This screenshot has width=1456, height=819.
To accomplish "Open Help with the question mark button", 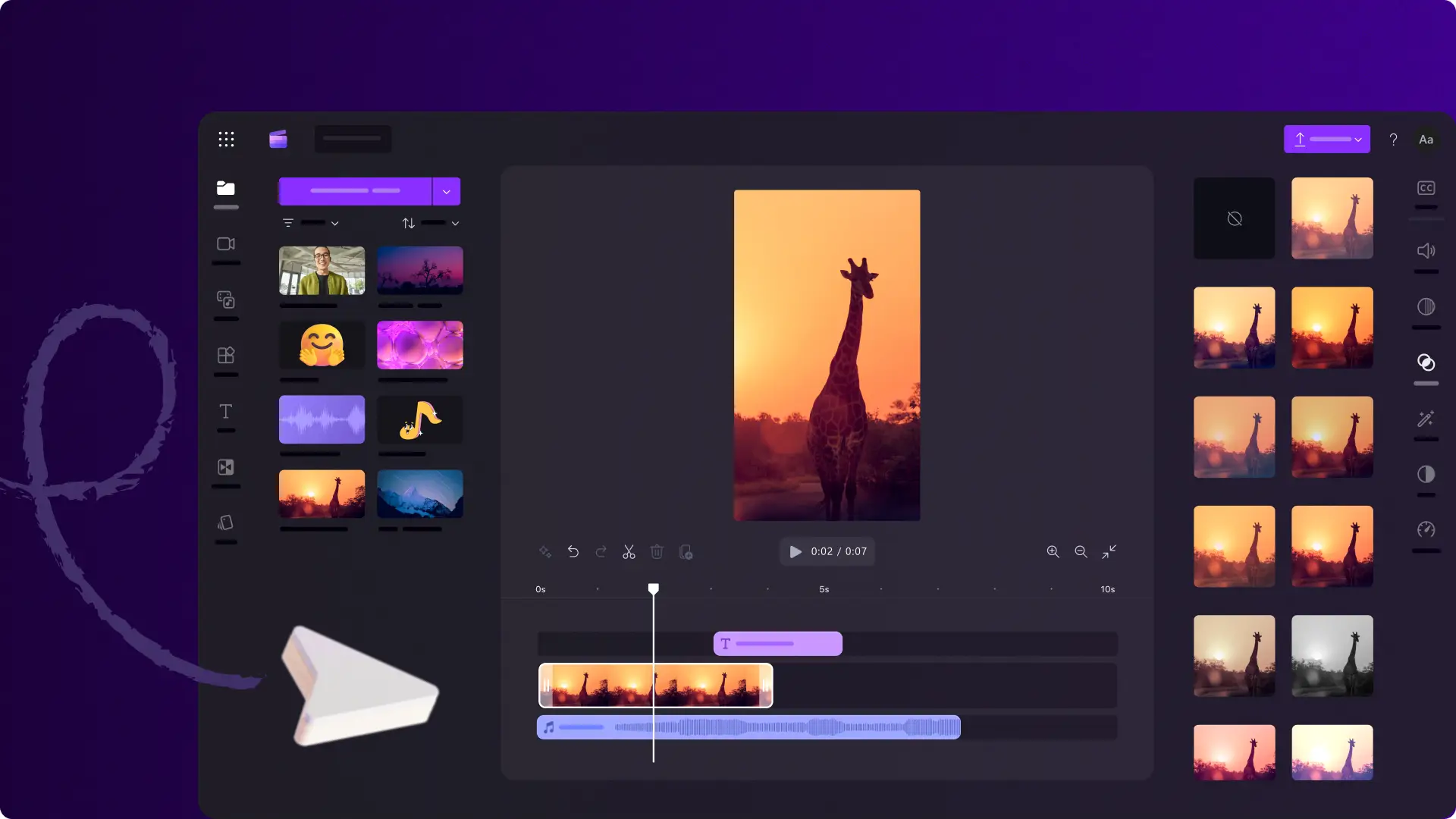I will pos(1393,139).
